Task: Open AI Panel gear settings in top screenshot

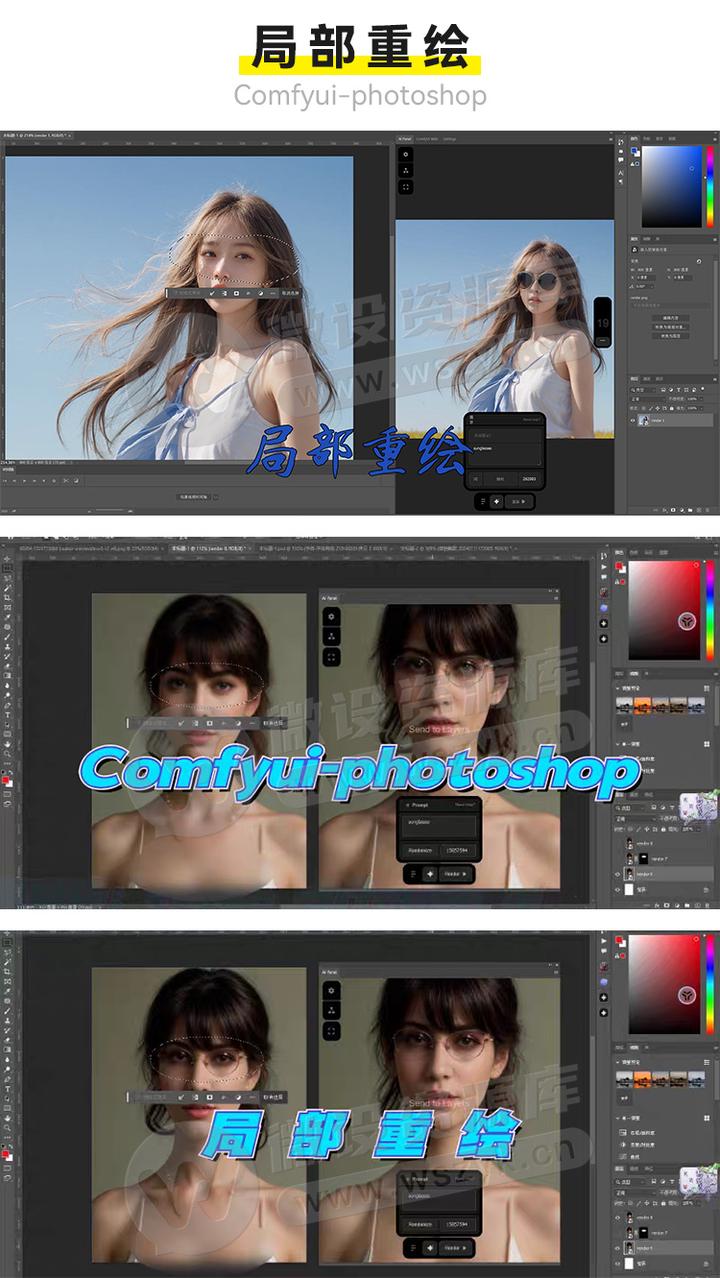Action: click(405, 154)
